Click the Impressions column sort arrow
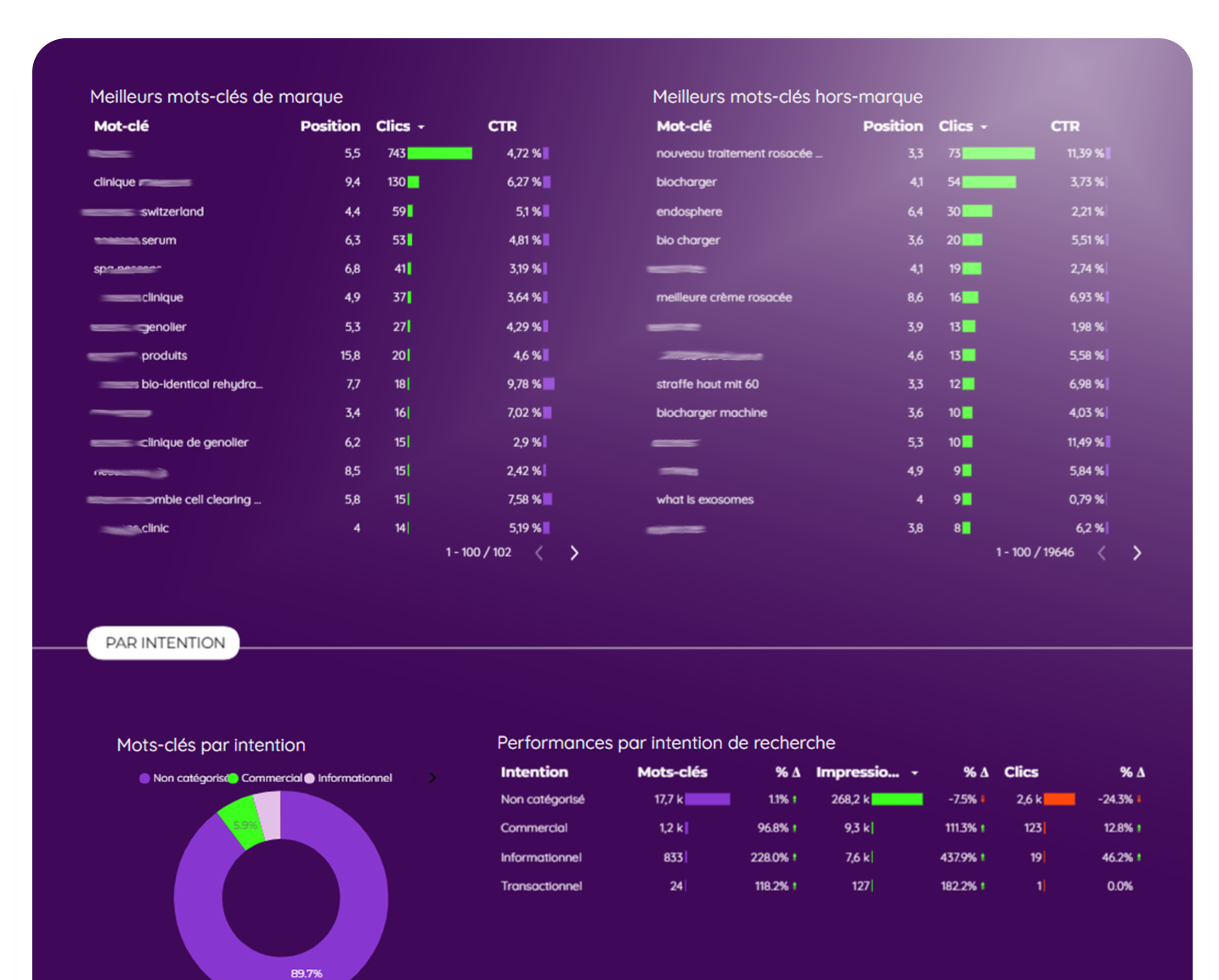This screenshot has width=1219, height=980. 915,773
